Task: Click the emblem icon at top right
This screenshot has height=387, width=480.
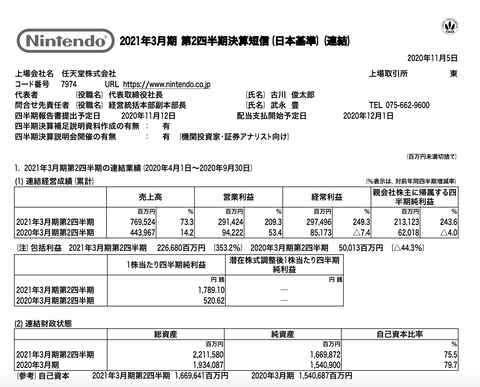Action: click(x=450, y=27)
